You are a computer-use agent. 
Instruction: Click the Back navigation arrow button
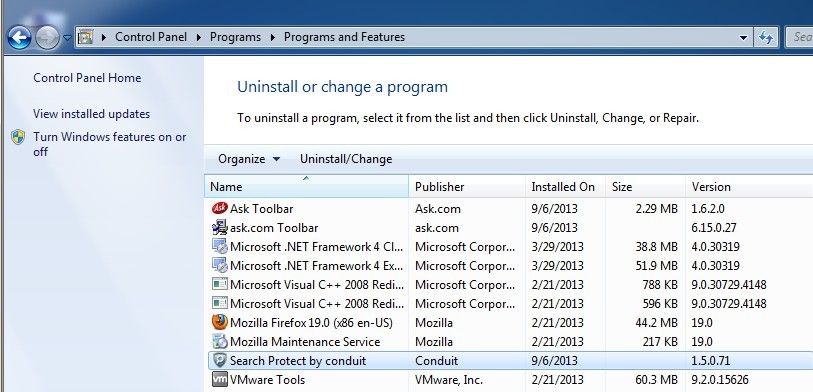[20, 37]
